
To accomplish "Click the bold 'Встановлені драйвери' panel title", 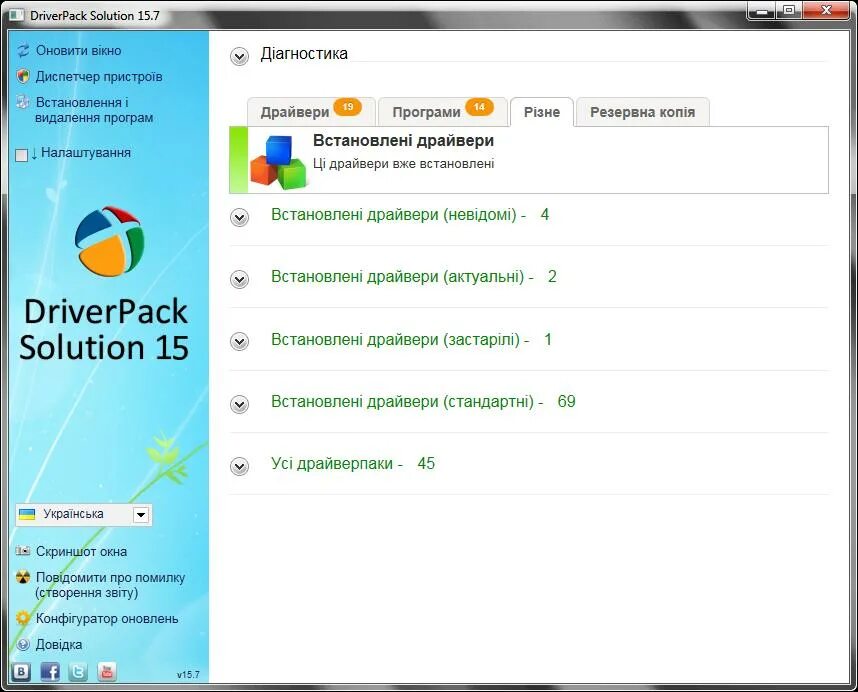I will 403,141.
